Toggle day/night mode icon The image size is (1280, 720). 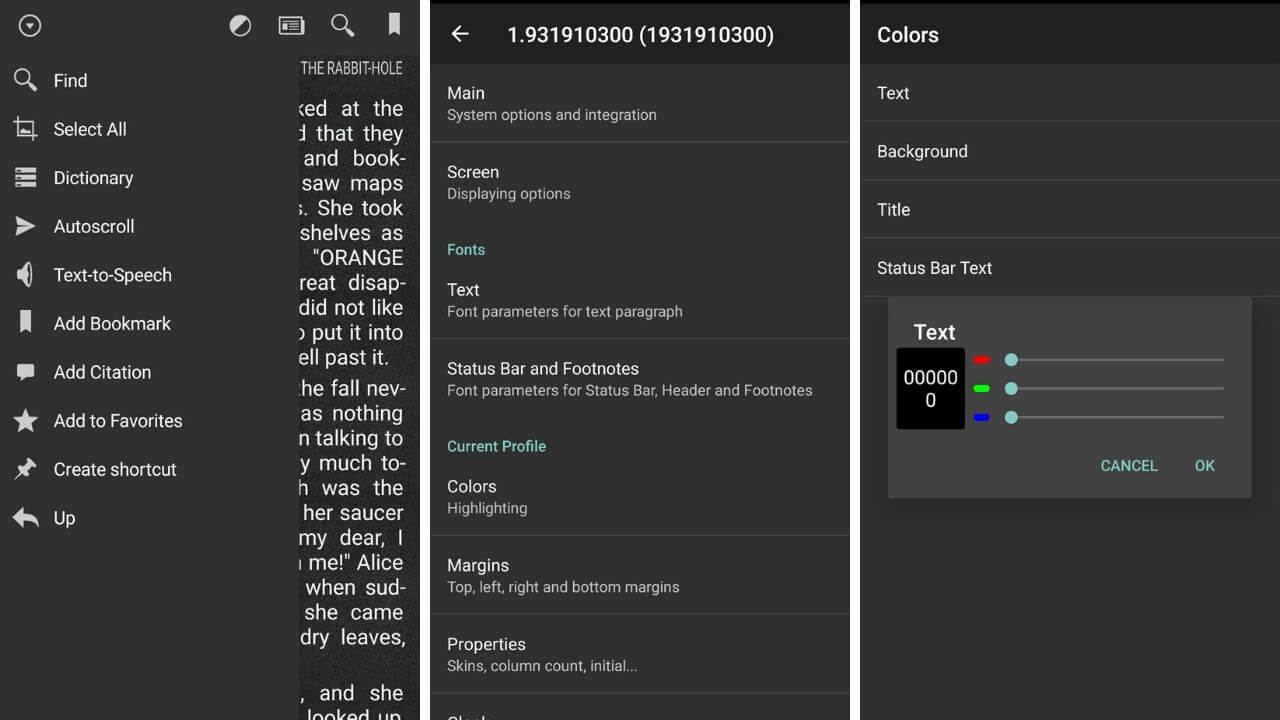[x=240, y=26]
